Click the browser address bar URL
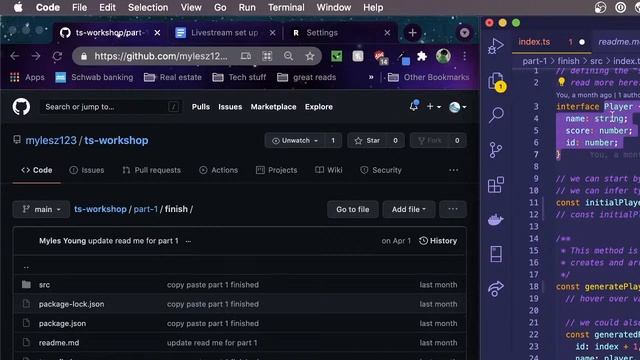The image size is (640, 360). coord(161,56)
